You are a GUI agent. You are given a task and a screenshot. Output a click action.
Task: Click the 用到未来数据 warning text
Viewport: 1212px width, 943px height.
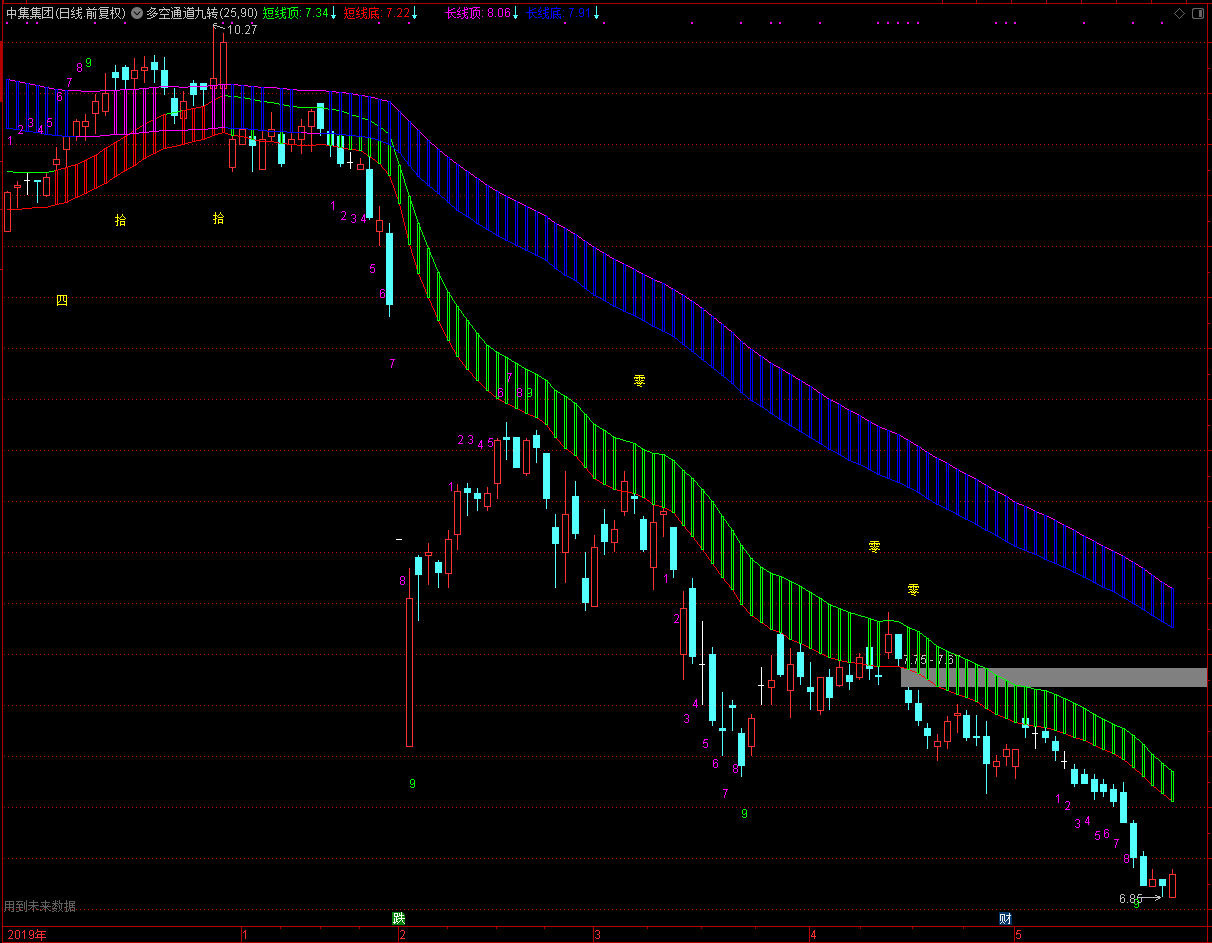click(40, 906)
